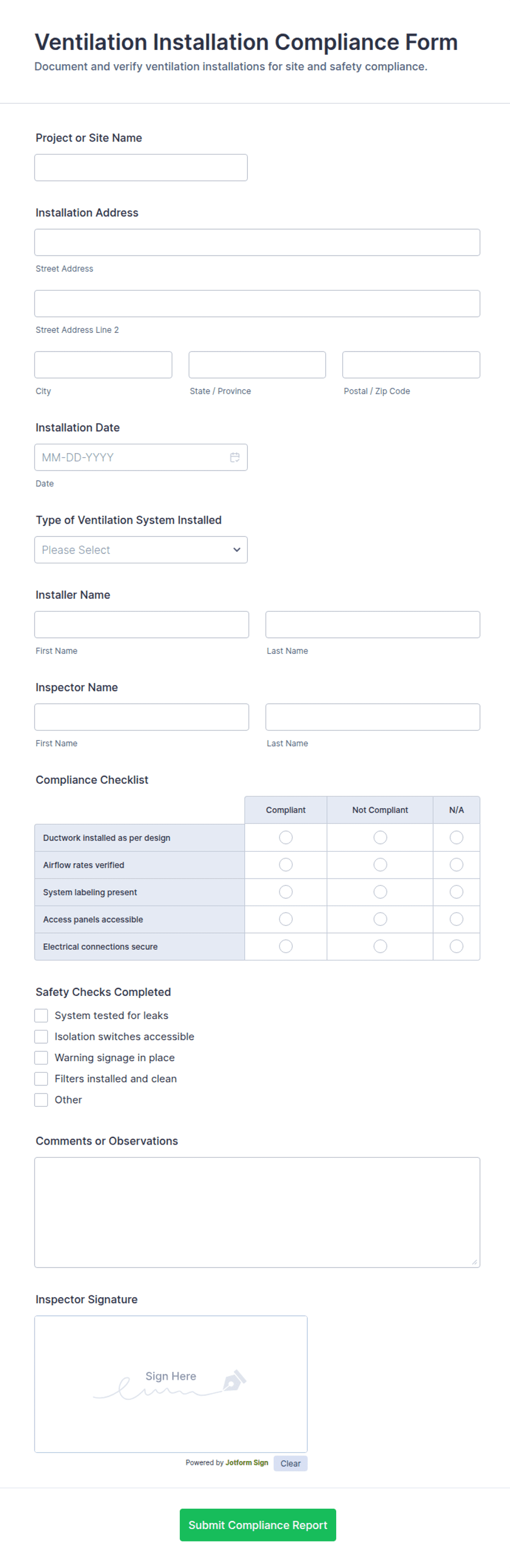
Task: Check Filters installed and clean
Action: click(x=41, y=1079)
